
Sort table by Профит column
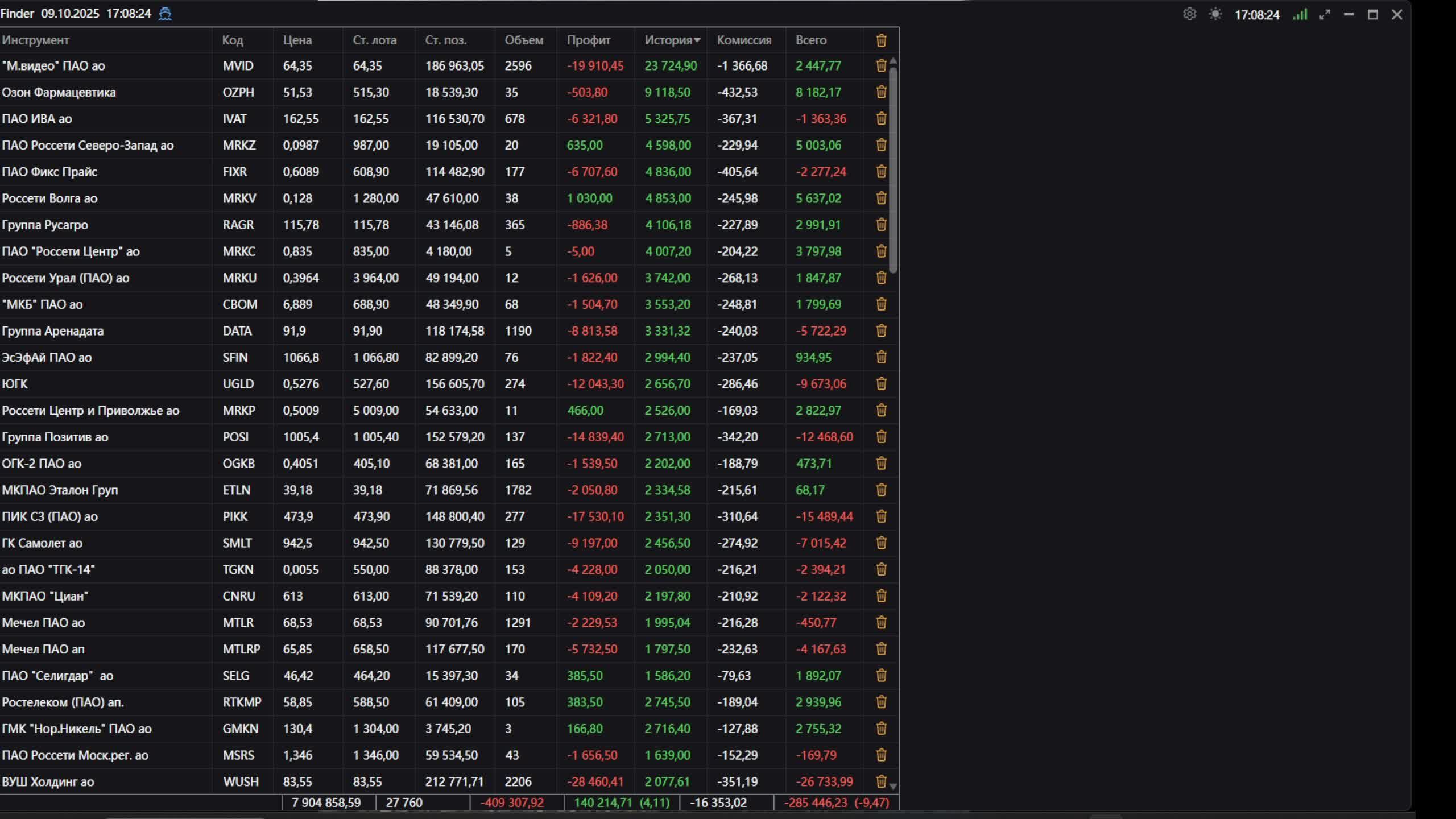click(588, 40)
